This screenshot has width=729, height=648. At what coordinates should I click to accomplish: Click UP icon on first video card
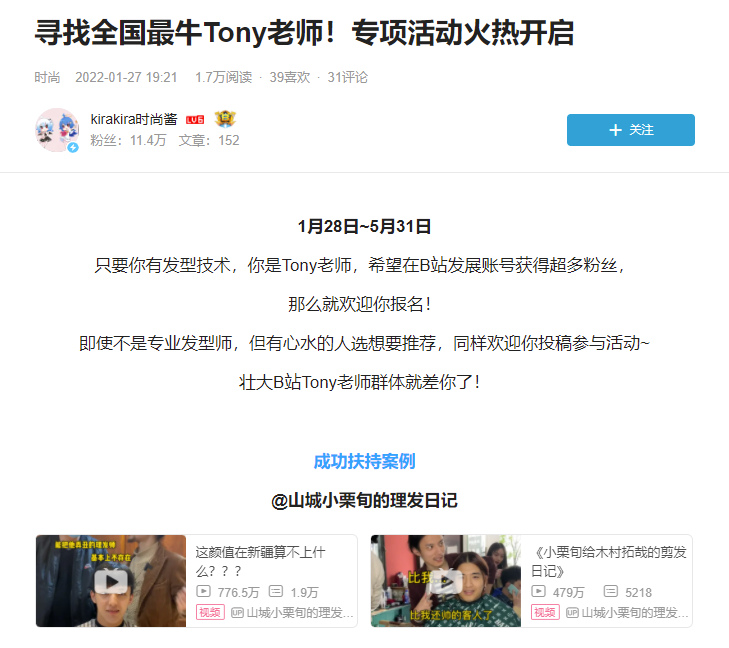click(237, 613)
